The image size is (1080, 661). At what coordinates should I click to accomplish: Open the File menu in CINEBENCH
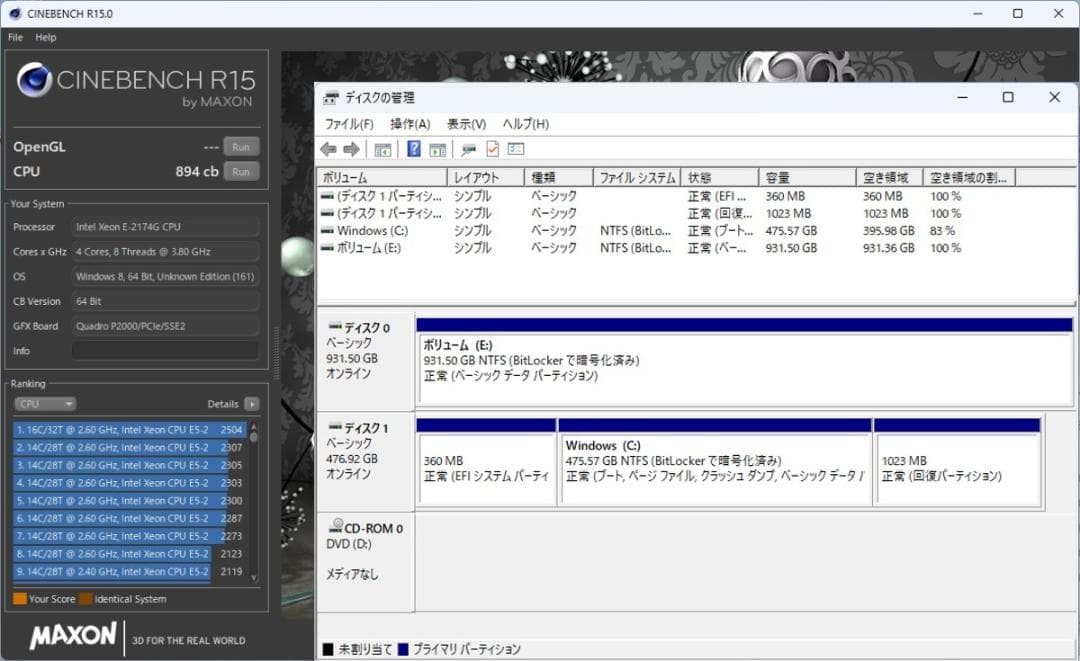[14, 37]
